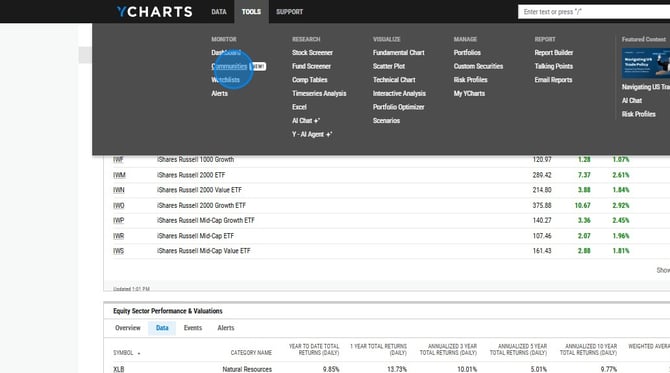Click the 289.42 price for IWM

pos(542,175)
